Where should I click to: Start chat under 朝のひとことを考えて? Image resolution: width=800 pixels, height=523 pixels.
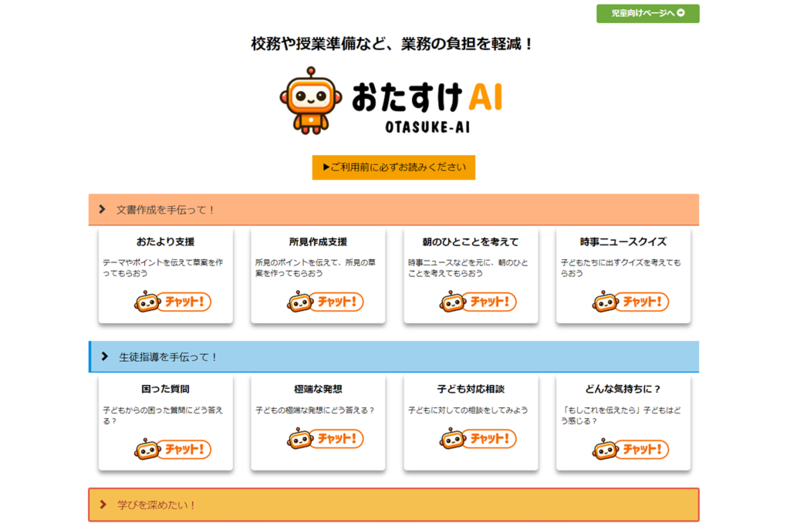pyautogui.click(x=477, y=301)
